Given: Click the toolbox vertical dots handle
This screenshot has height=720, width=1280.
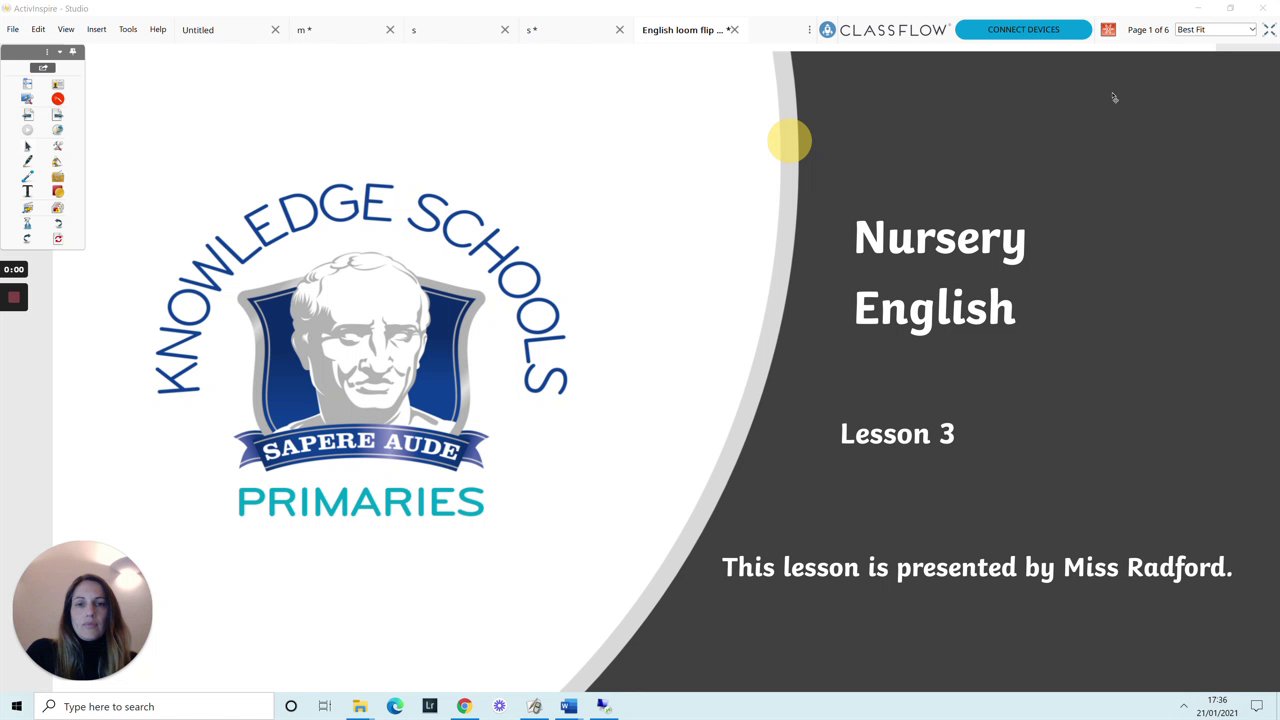Looking at the screenshot, I should pos(46,51).
